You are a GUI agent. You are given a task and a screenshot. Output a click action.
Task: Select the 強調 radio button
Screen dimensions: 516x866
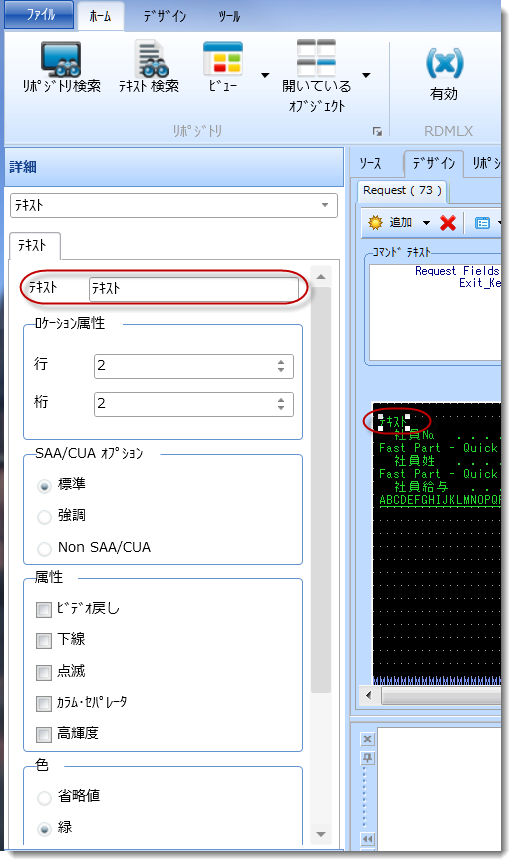[44, 517]
